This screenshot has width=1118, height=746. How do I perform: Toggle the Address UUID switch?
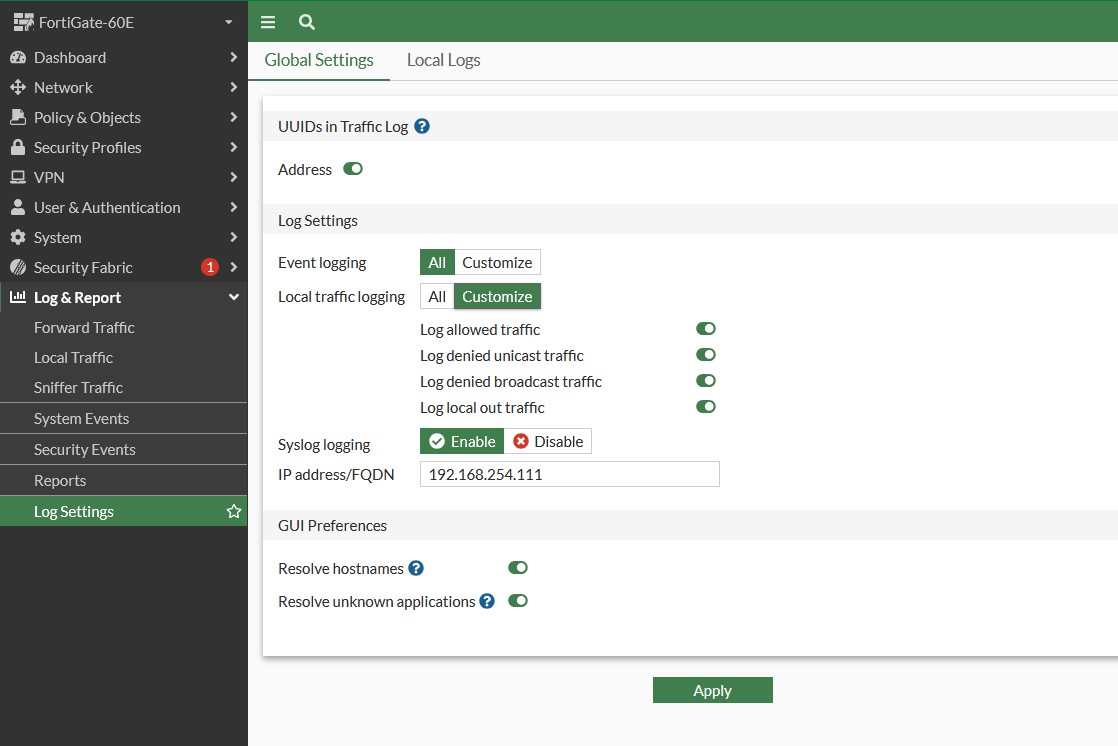coord(353,169)
